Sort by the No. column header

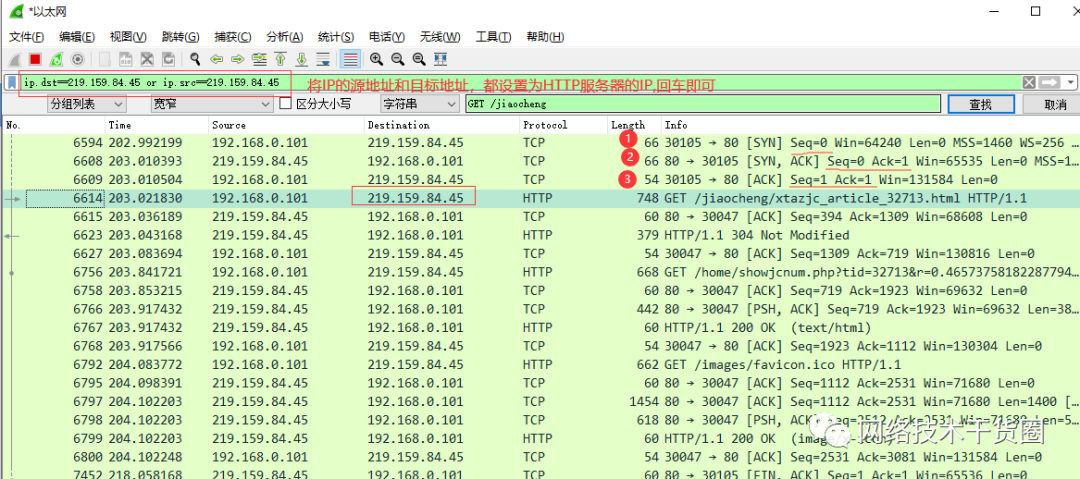coord(54,125)
